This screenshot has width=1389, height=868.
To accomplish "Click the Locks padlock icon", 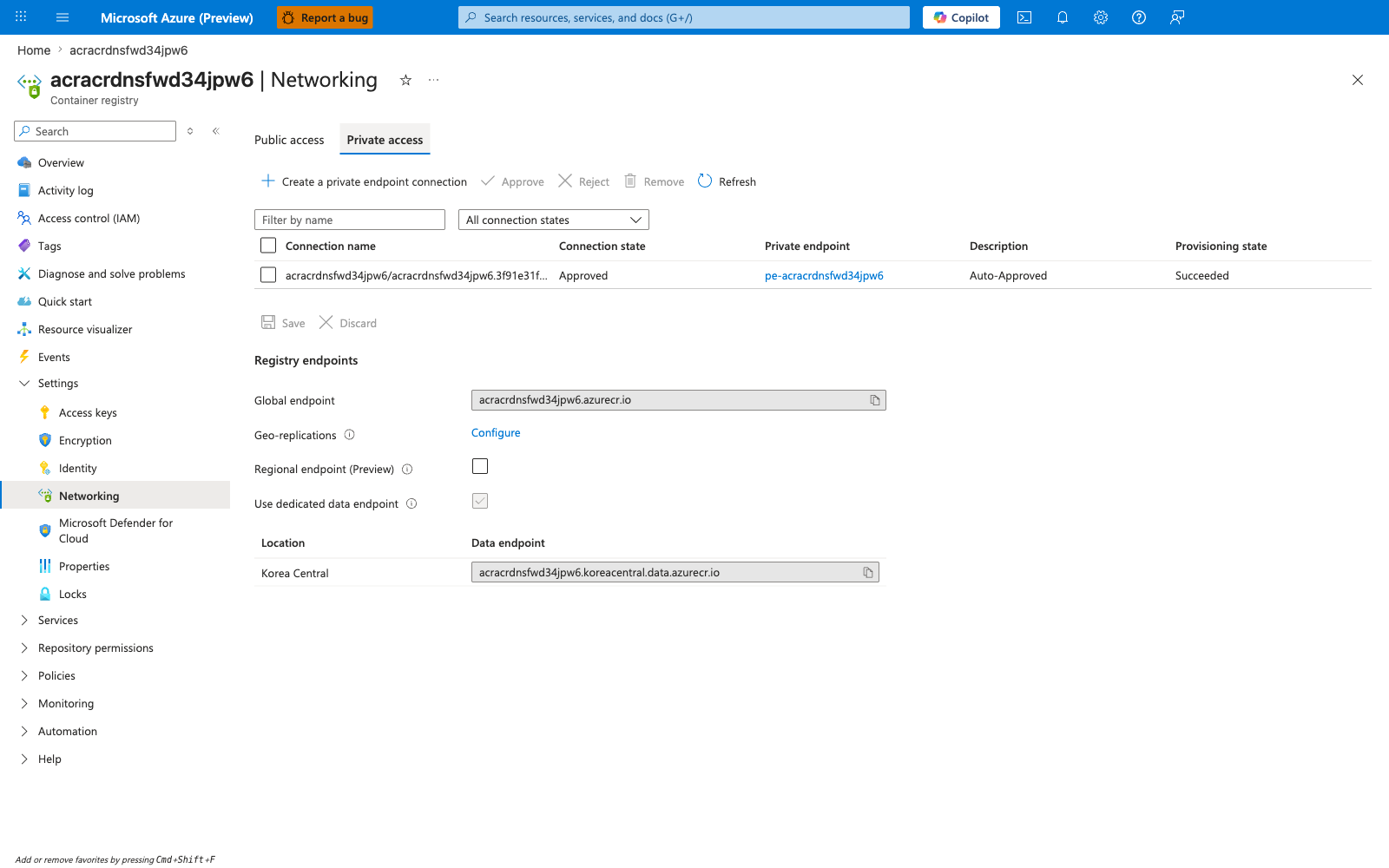I will [x=45, y=594].
